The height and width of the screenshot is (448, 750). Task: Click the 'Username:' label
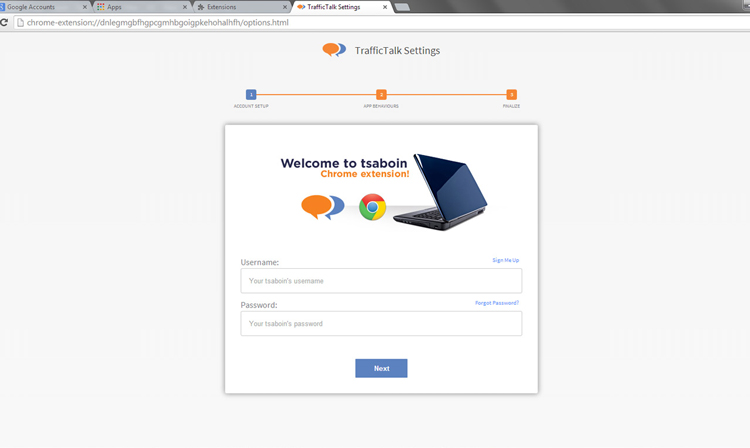click(x=260, y=262)
